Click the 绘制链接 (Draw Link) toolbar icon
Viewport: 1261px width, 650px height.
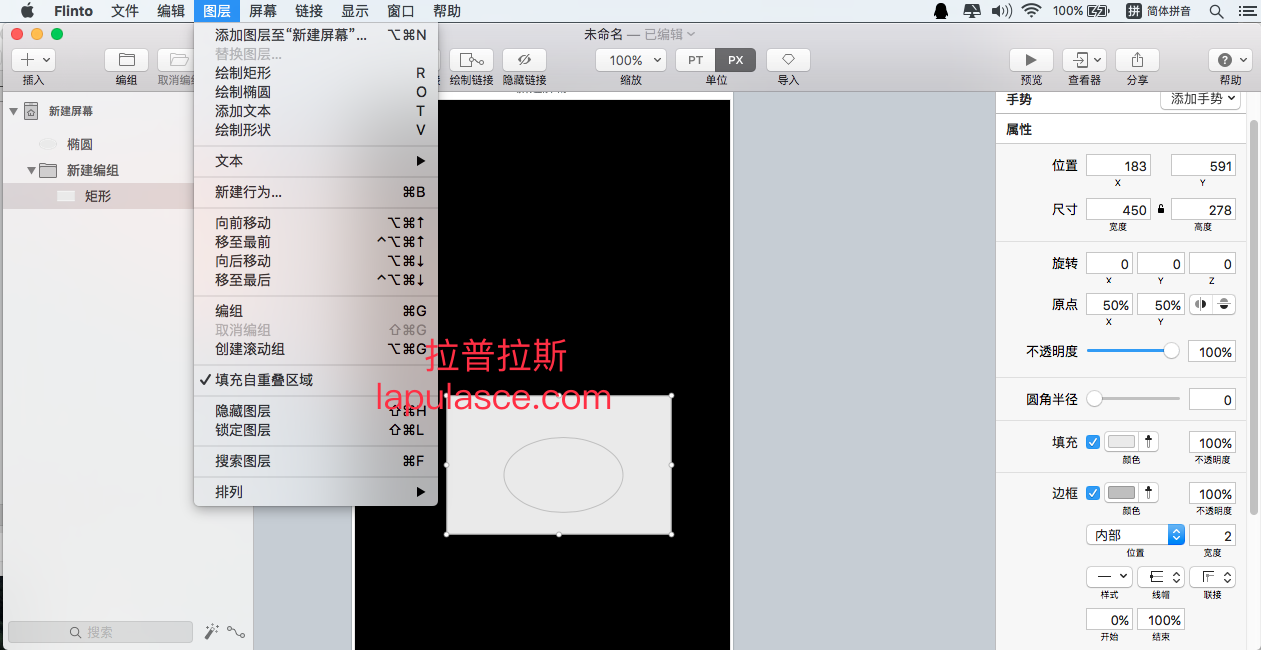click(x=471, y=60)
